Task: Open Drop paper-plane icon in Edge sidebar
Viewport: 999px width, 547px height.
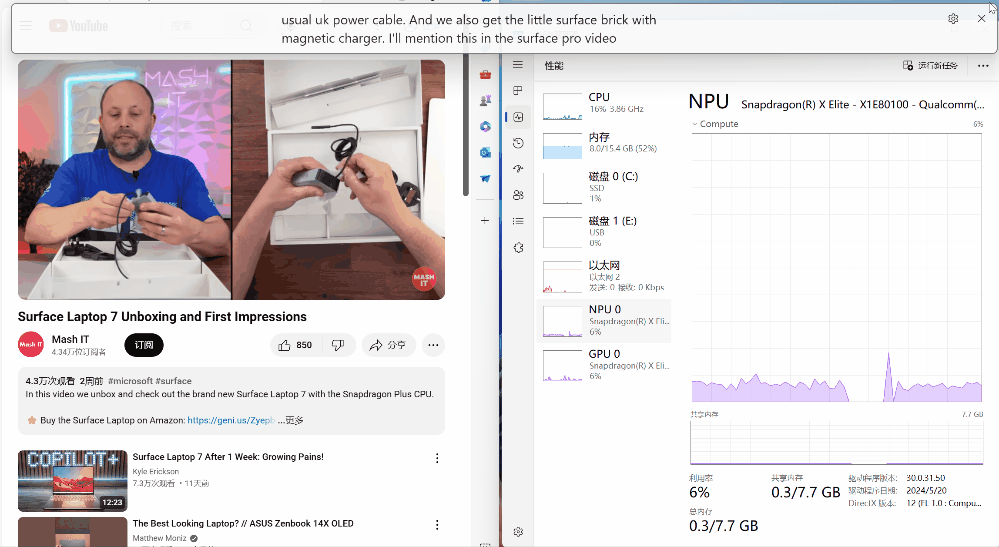Action: 485,179
